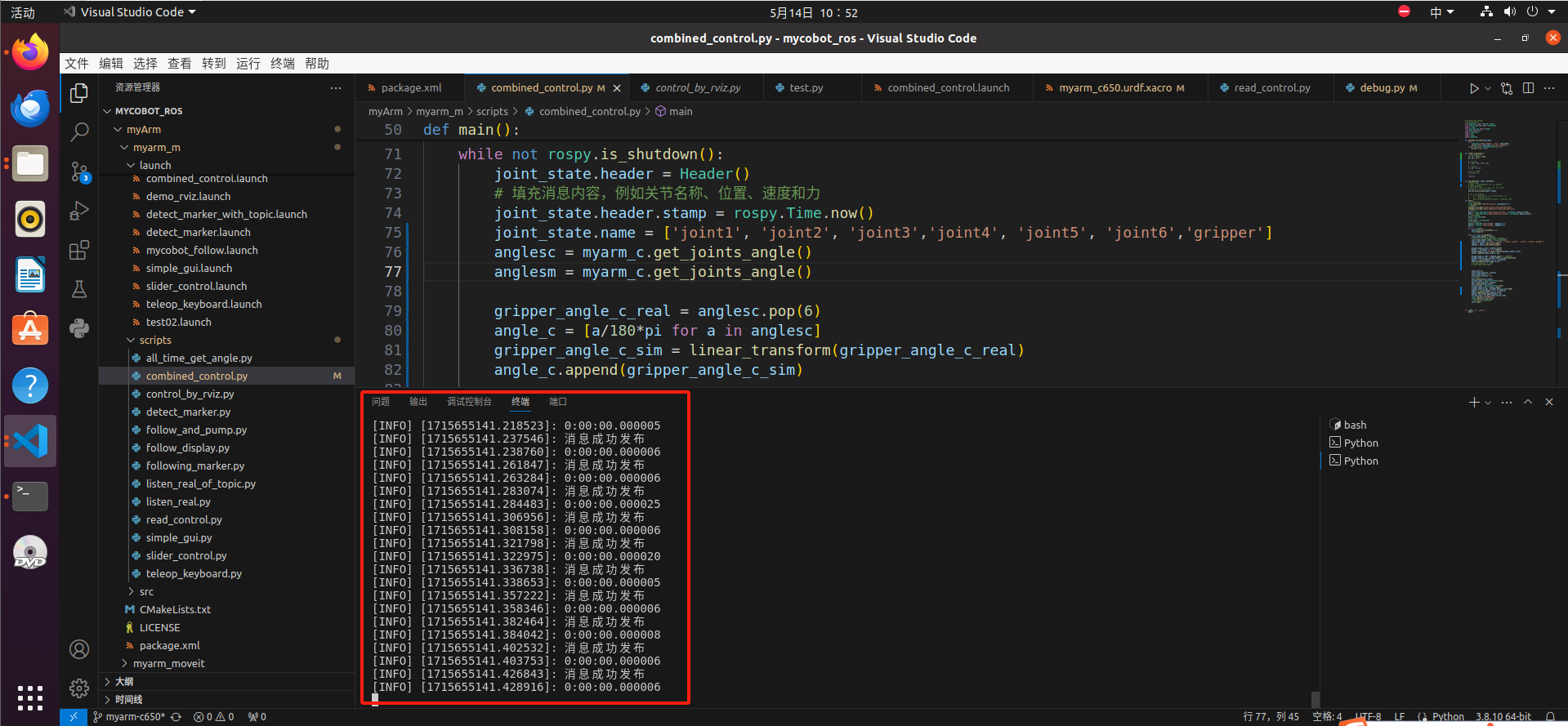Open the 终端 menu in menu bar
Image resolution: width=1568 pixels, height=726 pixels.
283,64
